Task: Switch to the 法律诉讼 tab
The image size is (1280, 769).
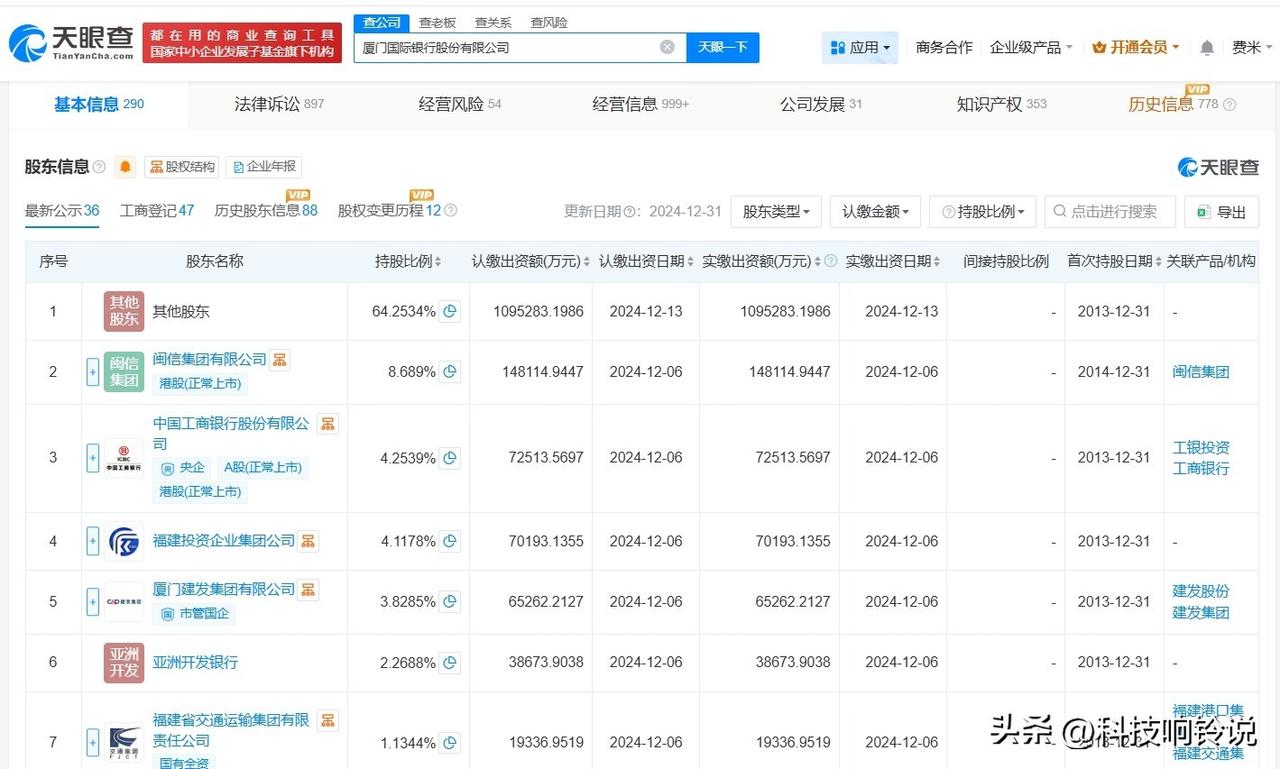Action: pyautogui.click(x=279, y=104)
